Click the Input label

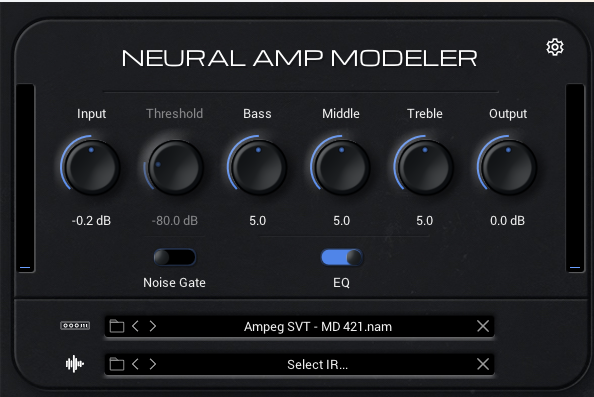(91, 114)
